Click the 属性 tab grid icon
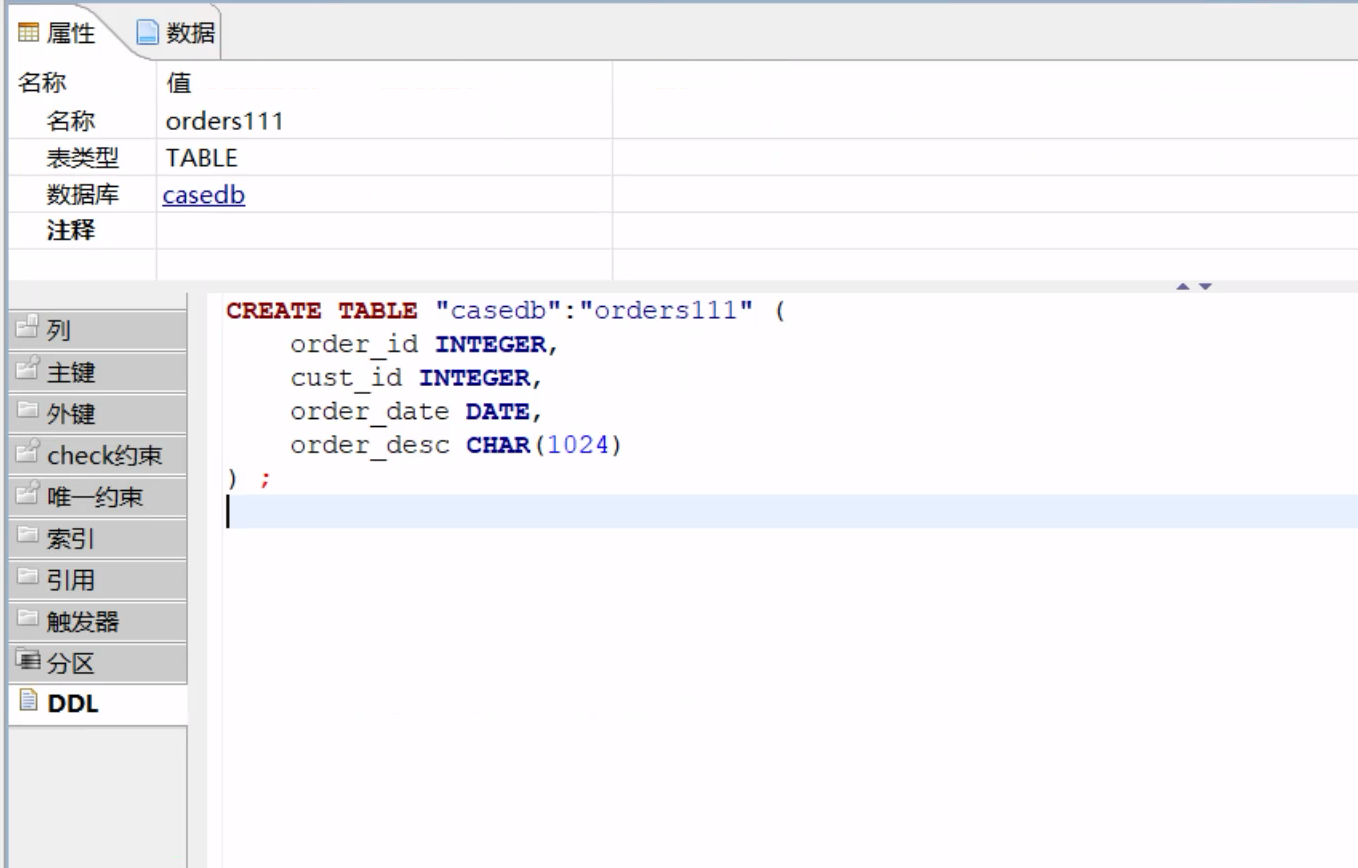 tap(27, 34)
